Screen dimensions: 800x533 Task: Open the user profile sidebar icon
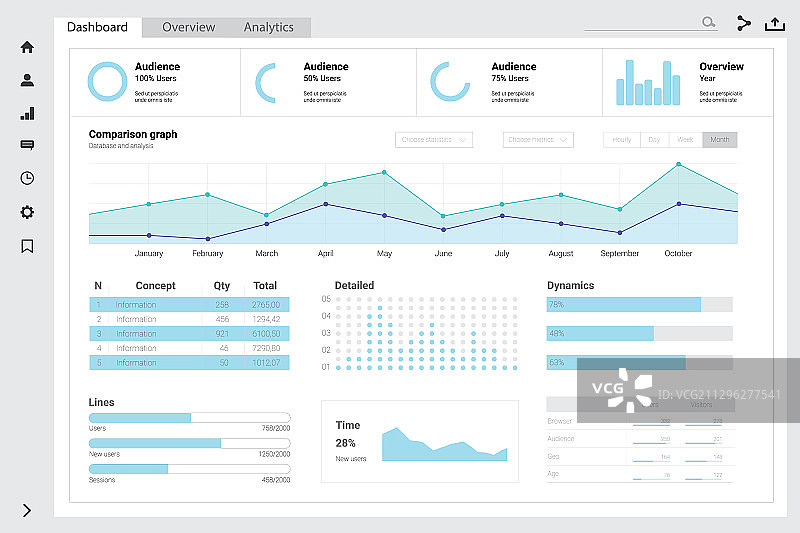[x=27, y=81]
